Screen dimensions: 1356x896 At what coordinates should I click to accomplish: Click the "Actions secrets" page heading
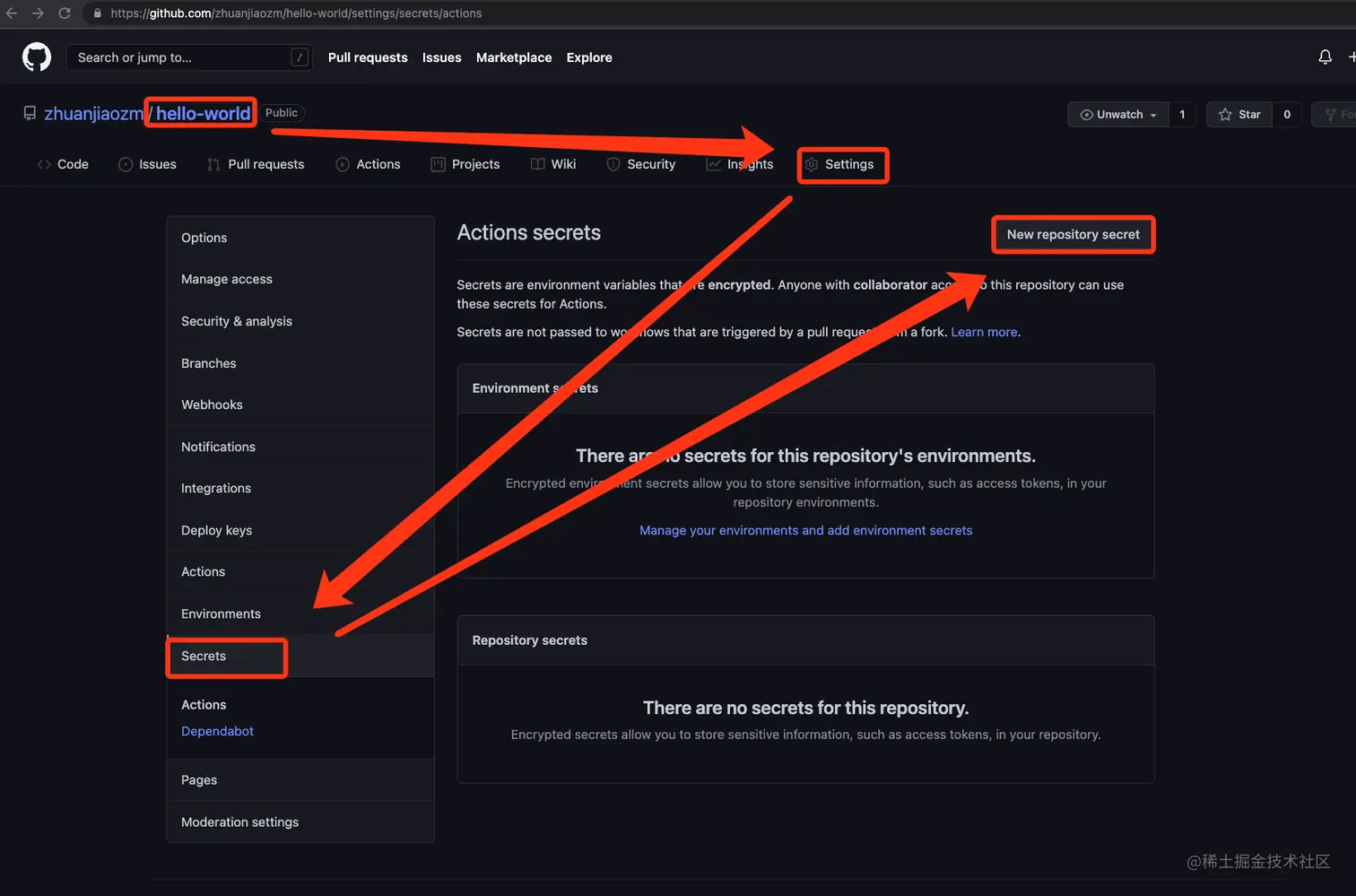click(529, 232)
